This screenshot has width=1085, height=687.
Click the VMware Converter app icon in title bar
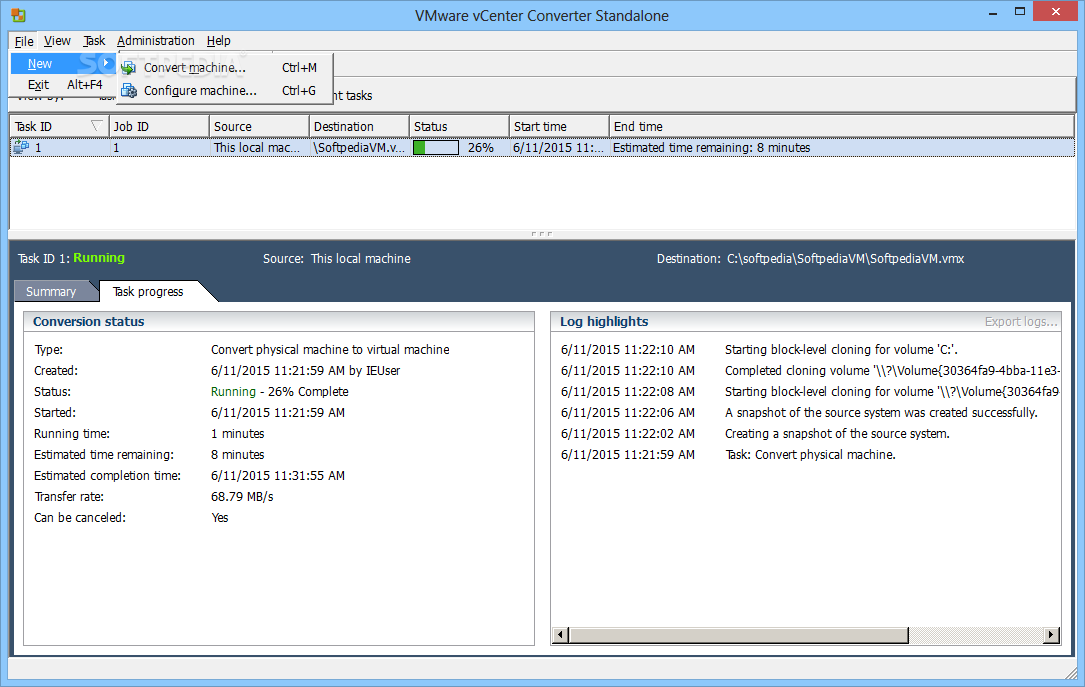point(19,15)
